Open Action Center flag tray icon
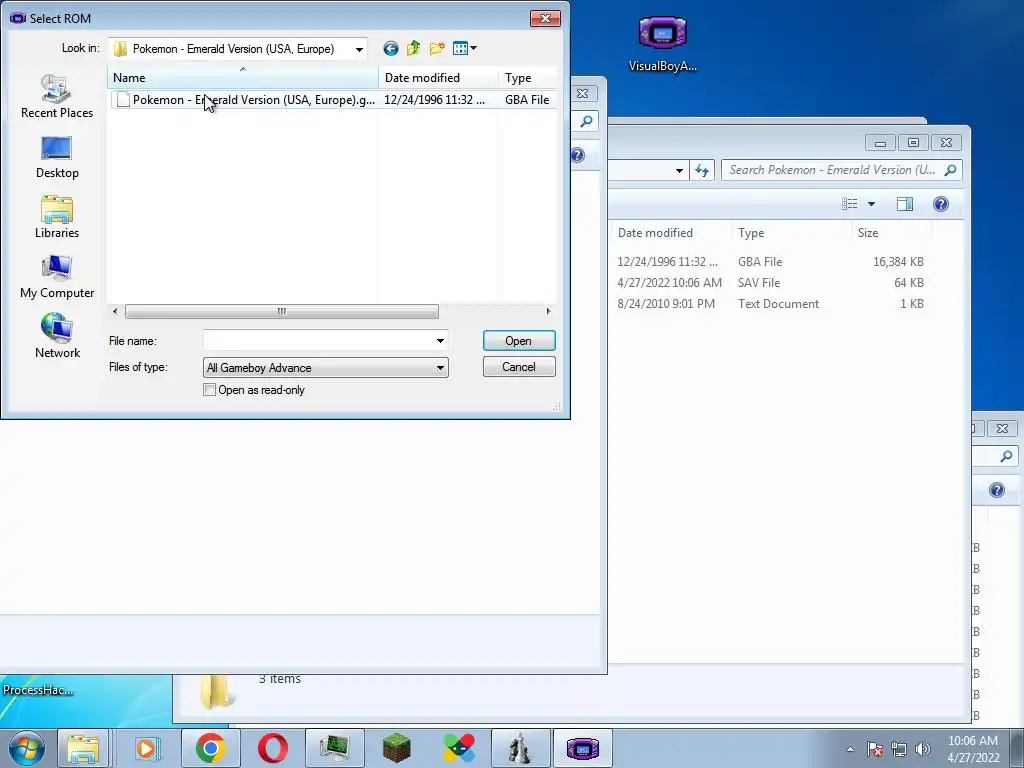Screen dimensions: 1024x768 [875, 749]
